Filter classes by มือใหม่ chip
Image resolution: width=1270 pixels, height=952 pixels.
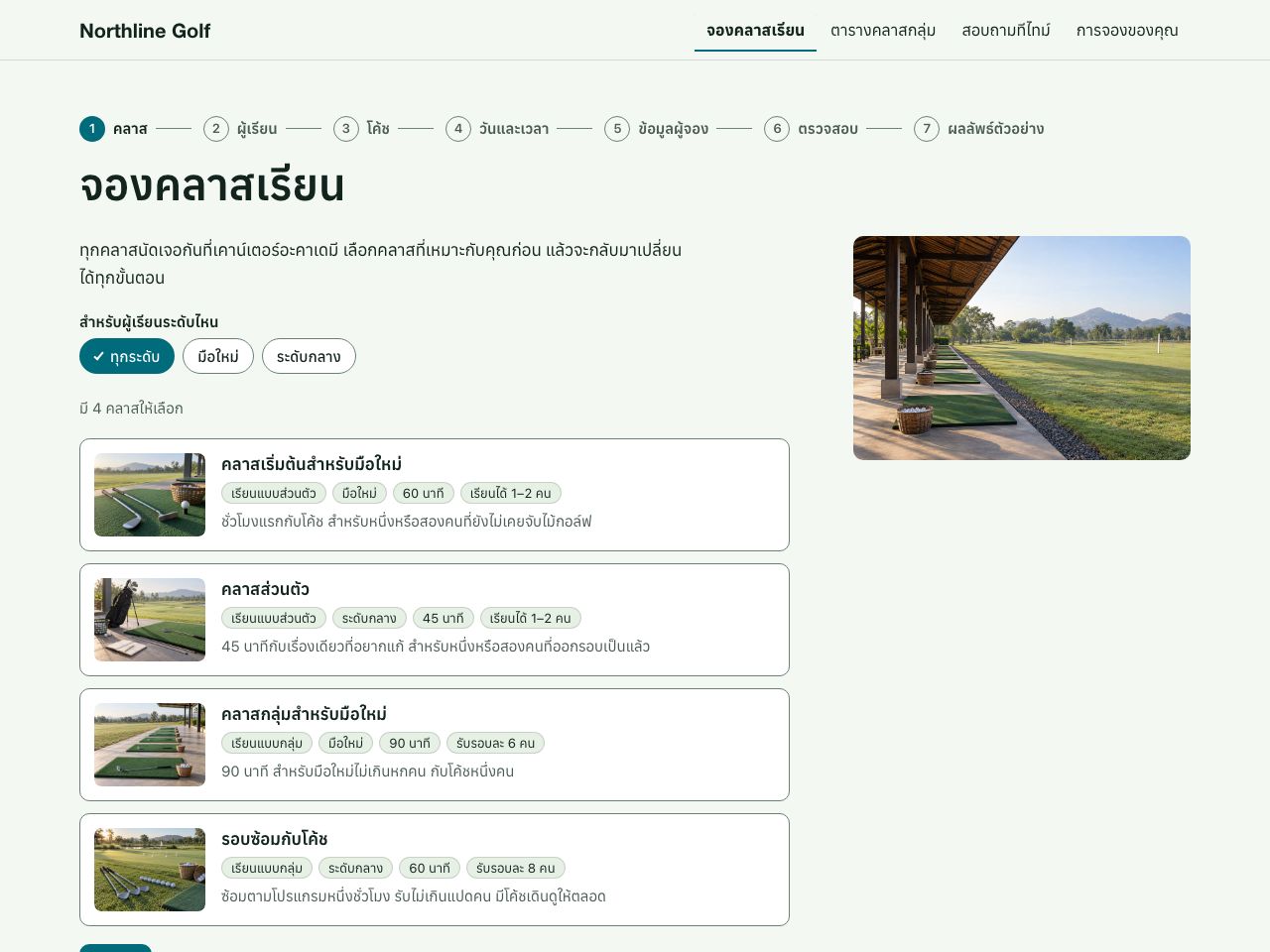point(218,356)
